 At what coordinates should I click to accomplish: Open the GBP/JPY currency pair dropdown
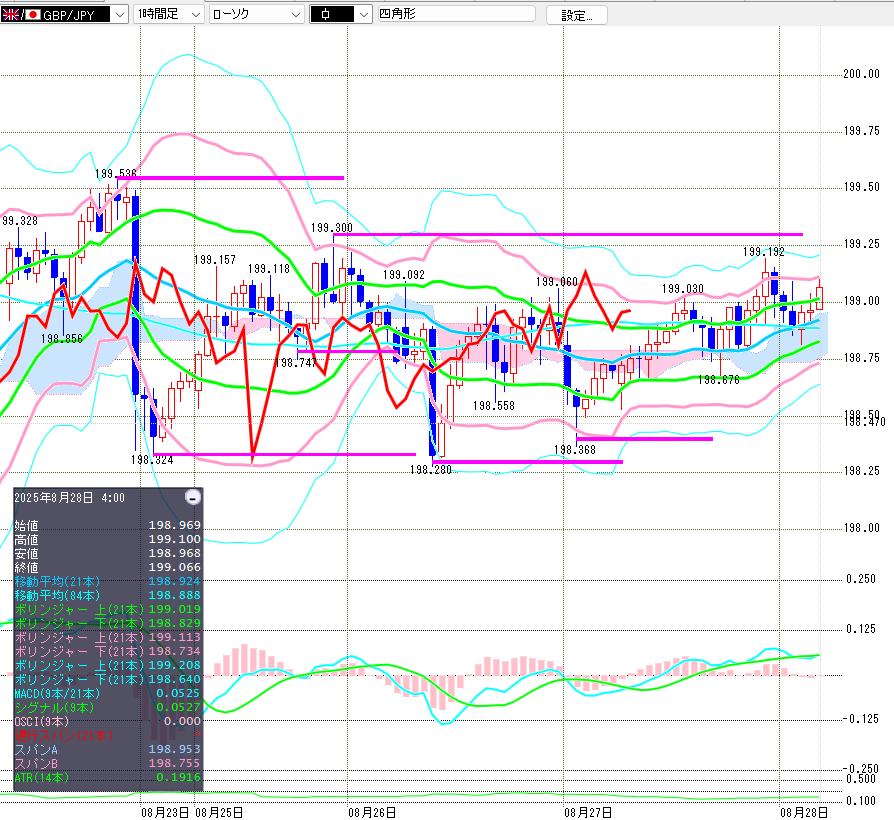64,14
